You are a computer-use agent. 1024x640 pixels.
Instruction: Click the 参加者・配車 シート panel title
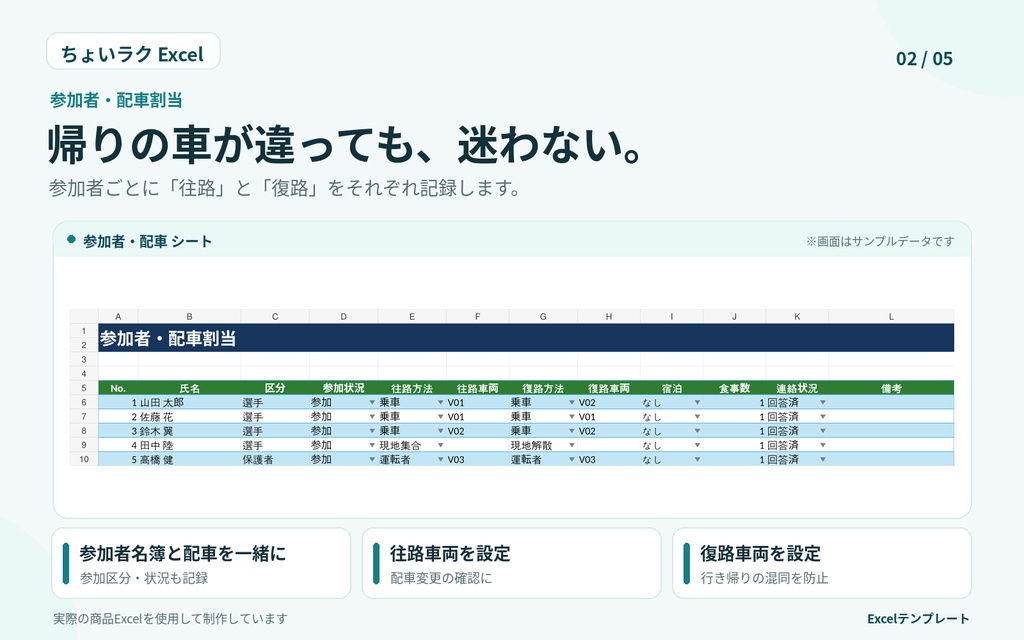[148, 242]
